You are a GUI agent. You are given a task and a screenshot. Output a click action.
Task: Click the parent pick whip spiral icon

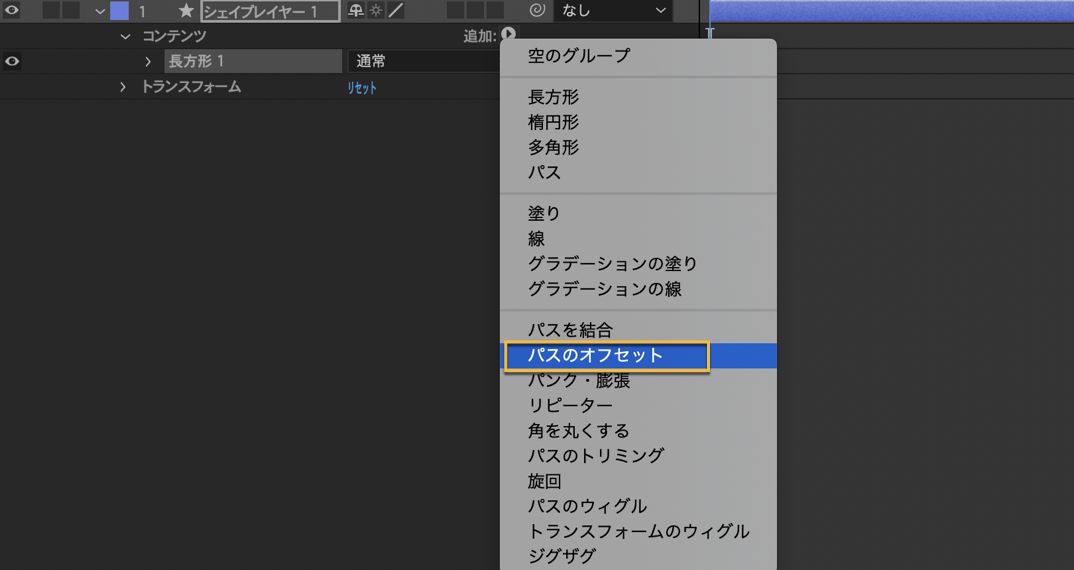click(538, 10)
